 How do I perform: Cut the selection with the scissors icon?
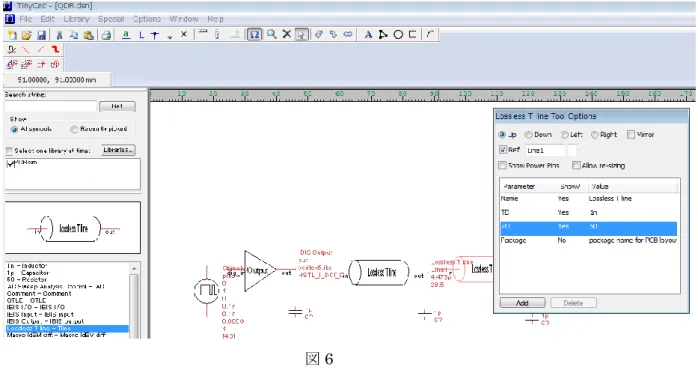point(59,35)
